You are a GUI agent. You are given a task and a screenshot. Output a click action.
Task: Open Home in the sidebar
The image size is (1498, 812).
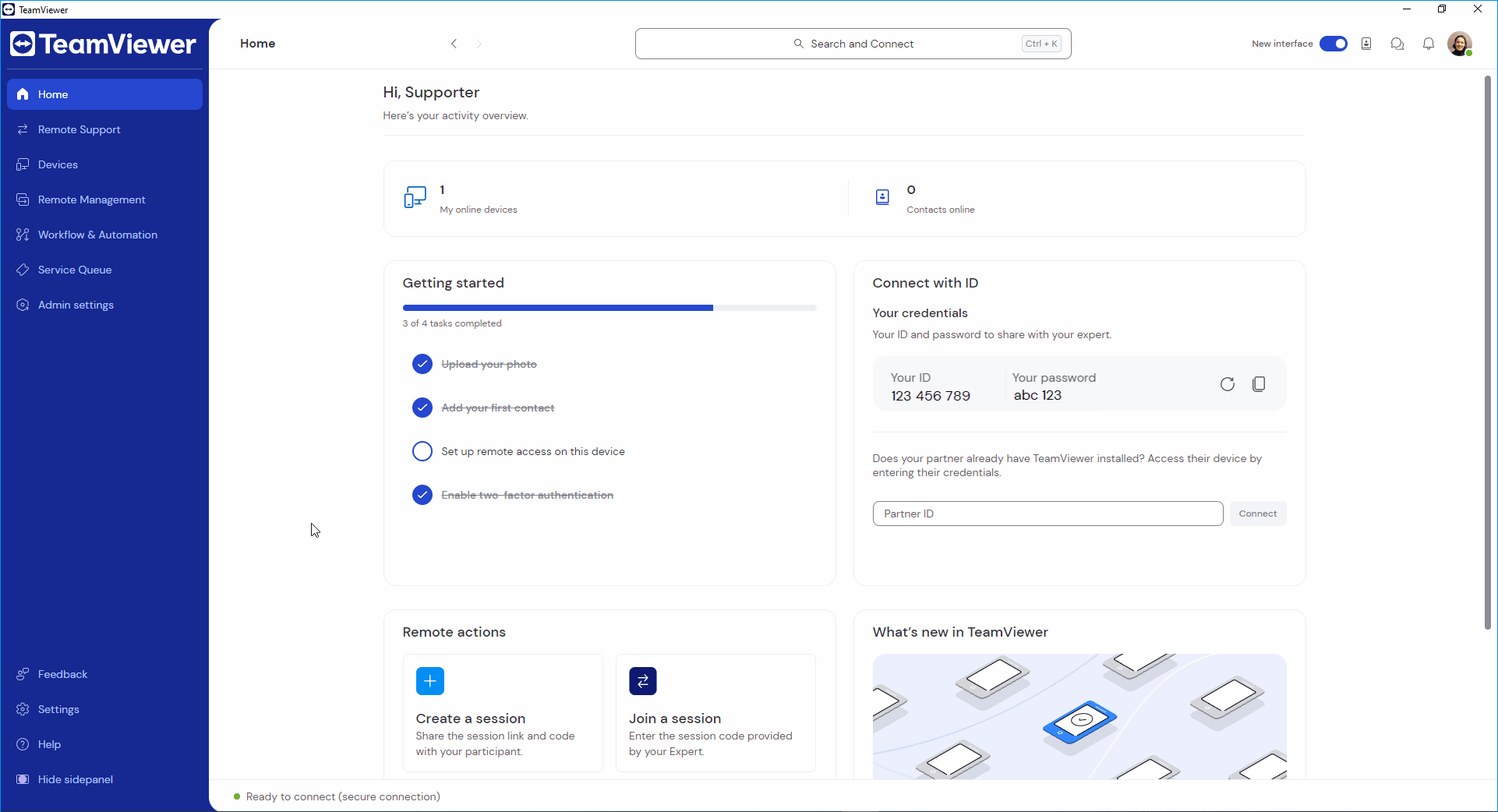pos(104,94)
